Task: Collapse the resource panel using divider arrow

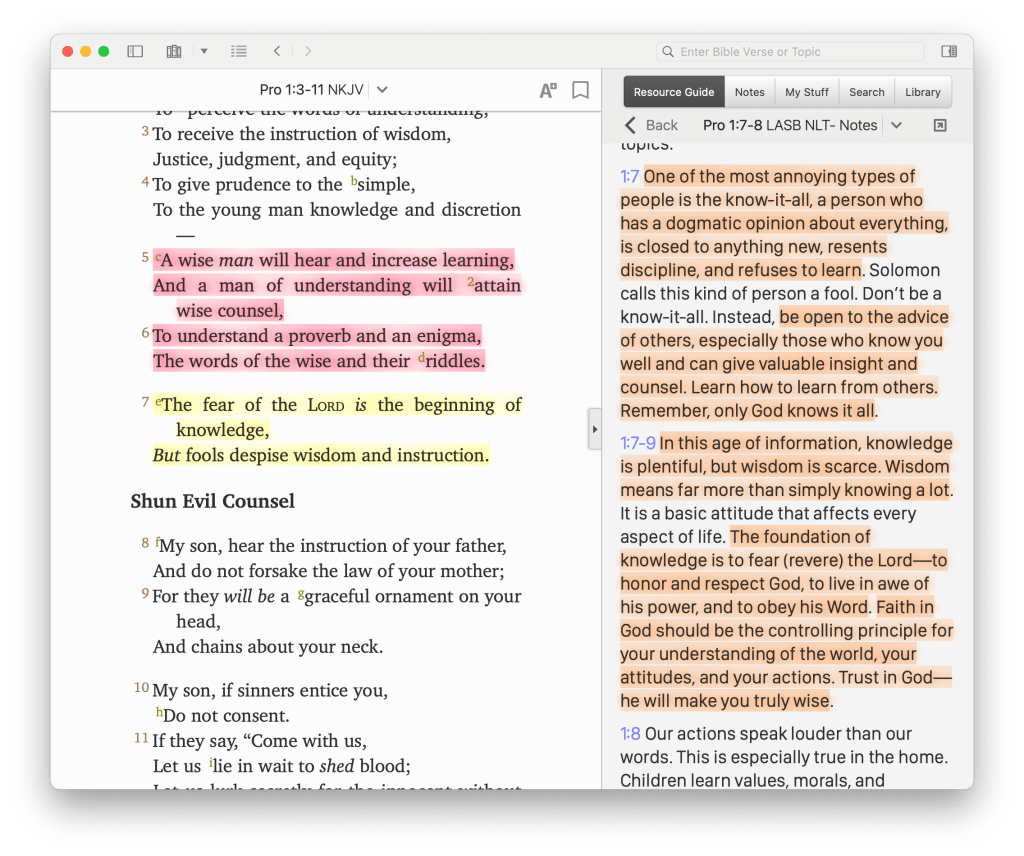Action: pos(594,429)
